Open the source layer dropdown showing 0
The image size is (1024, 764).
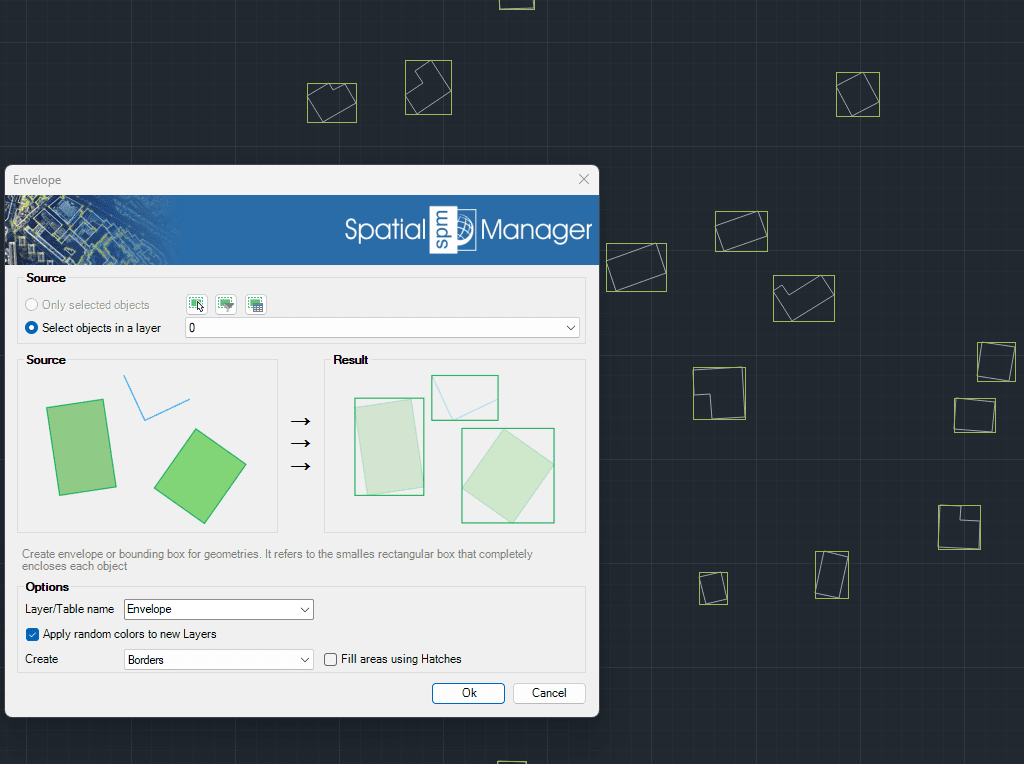pos(382,328)
